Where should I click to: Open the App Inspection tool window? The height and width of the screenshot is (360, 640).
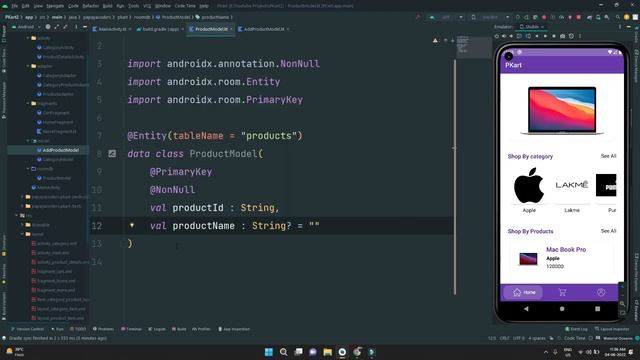(x=234, y=329)
